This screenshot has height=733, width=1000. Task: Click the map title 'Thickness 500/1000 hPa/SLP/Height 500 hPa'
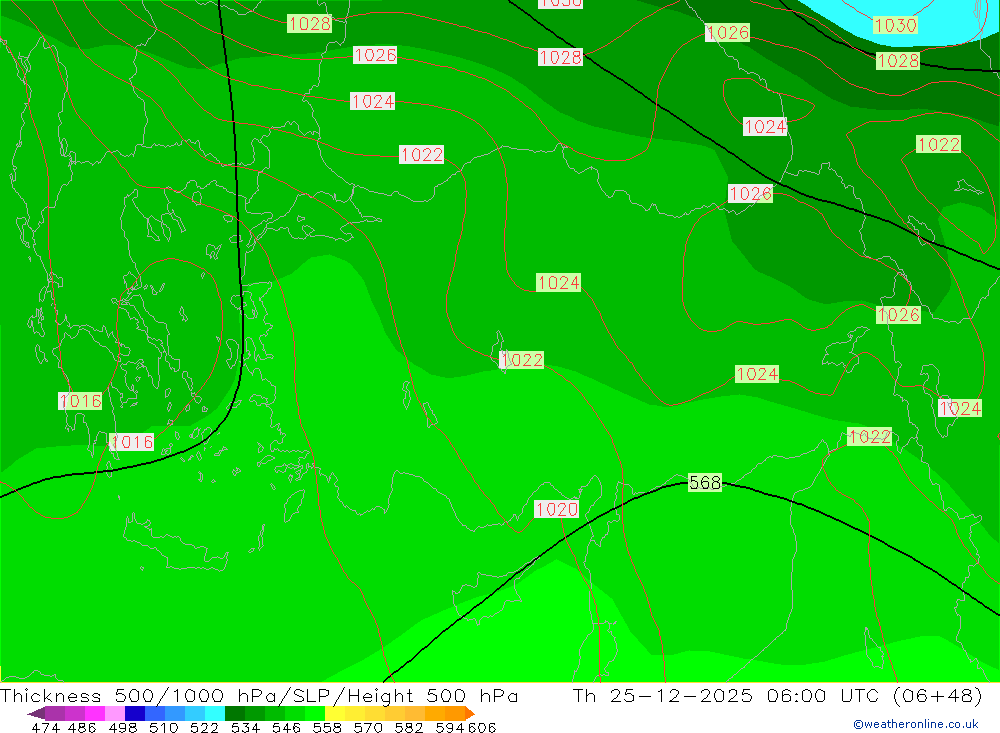coord(259,695)
